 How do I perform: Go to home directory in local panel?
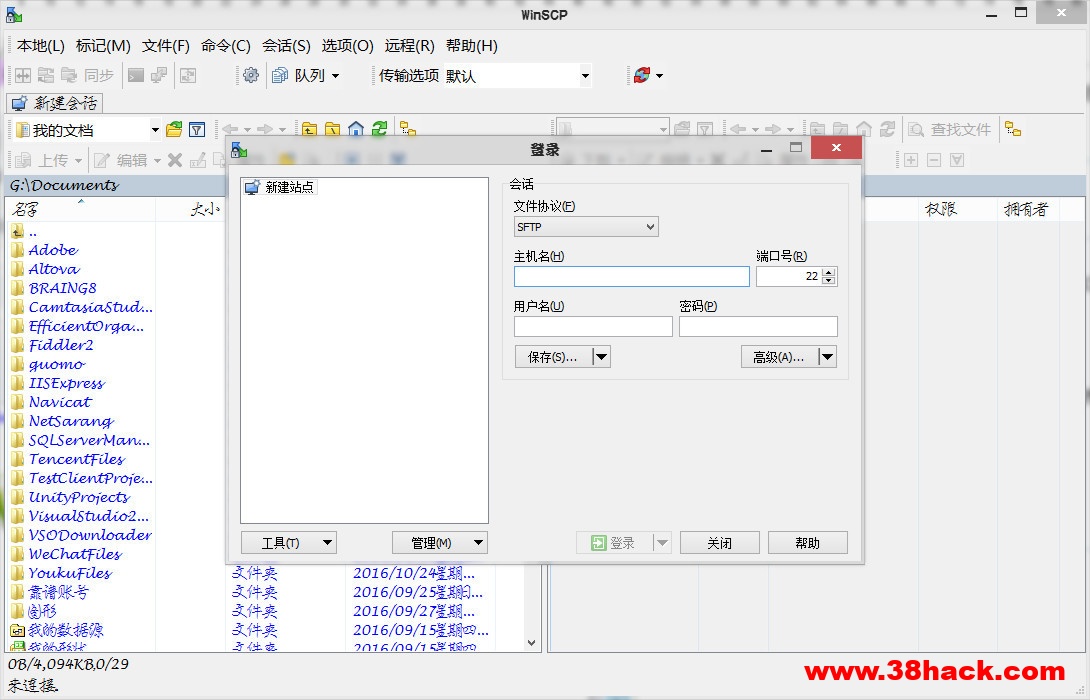point(356,129)
